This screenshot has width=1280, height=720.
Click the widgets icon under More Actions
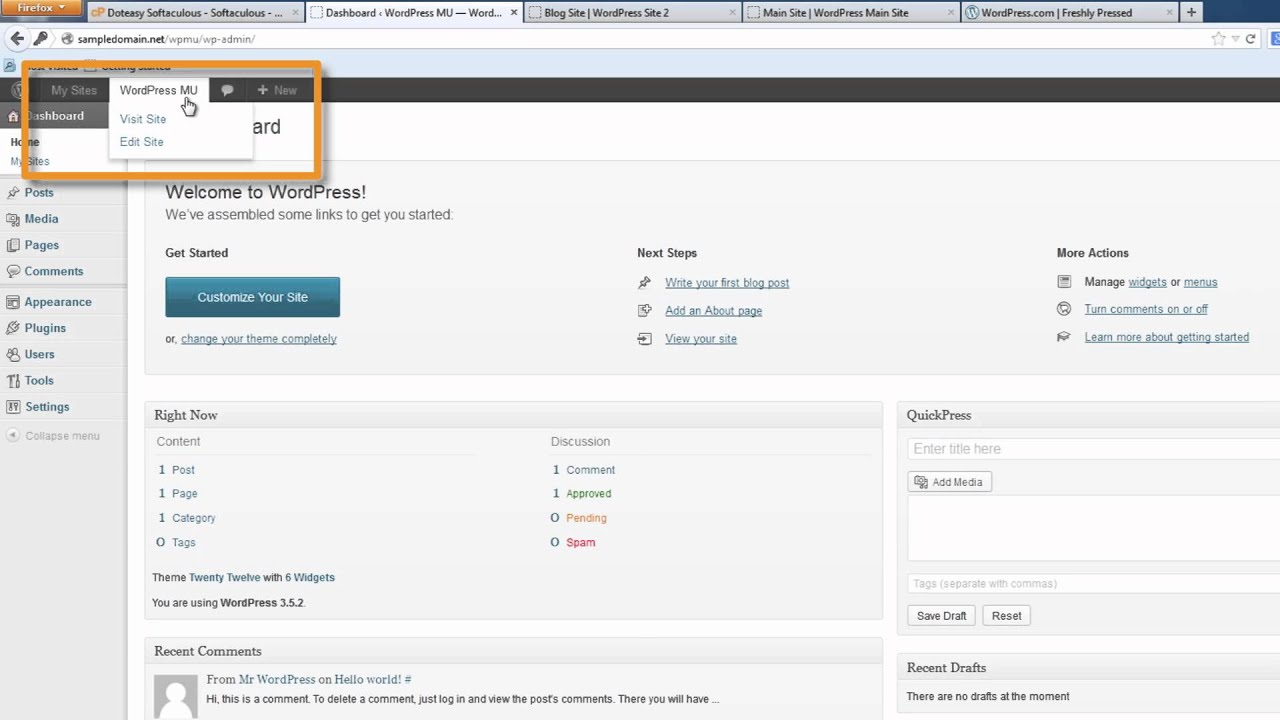[x=1064, y=282]
